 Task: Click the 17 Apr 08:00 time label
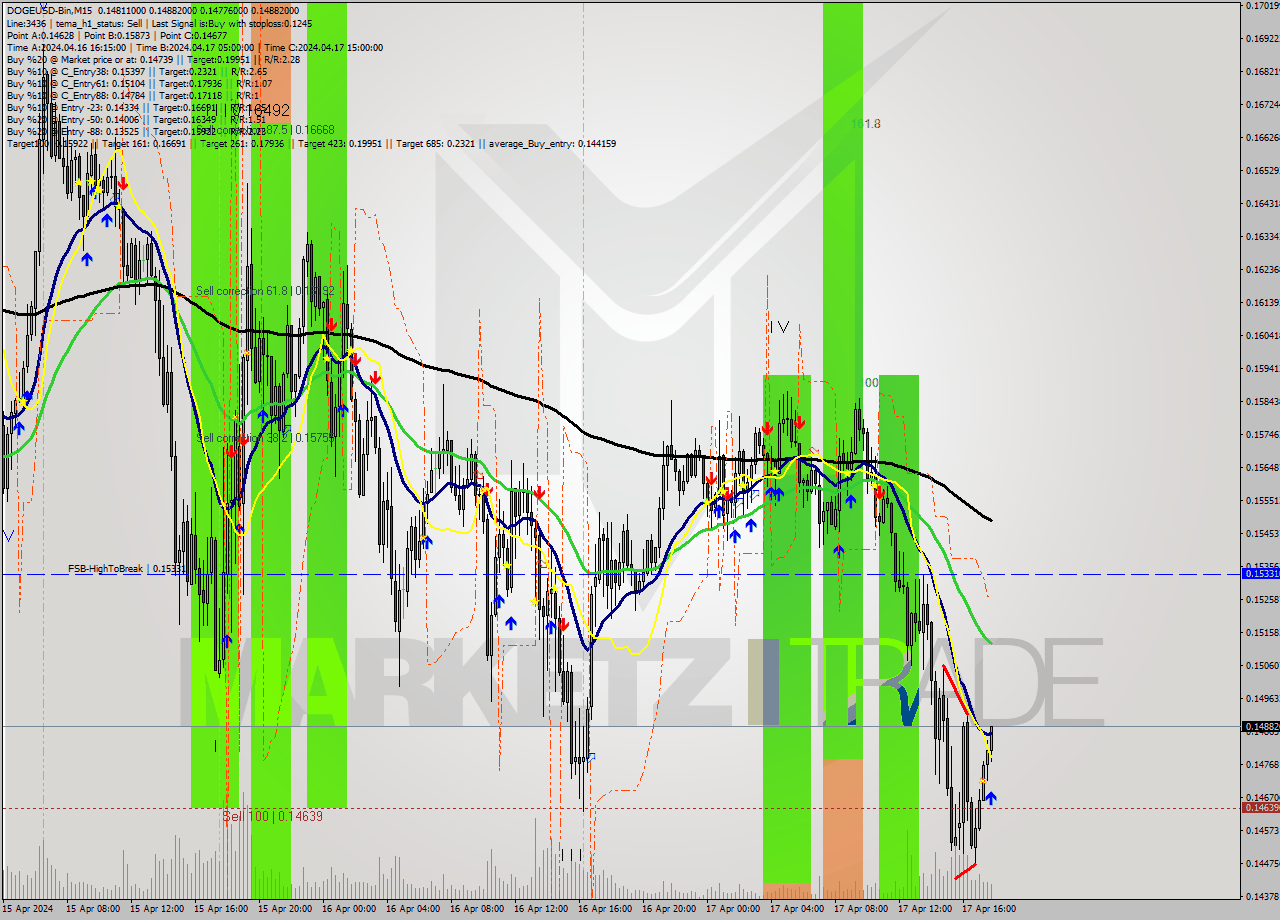coord(860,909)
